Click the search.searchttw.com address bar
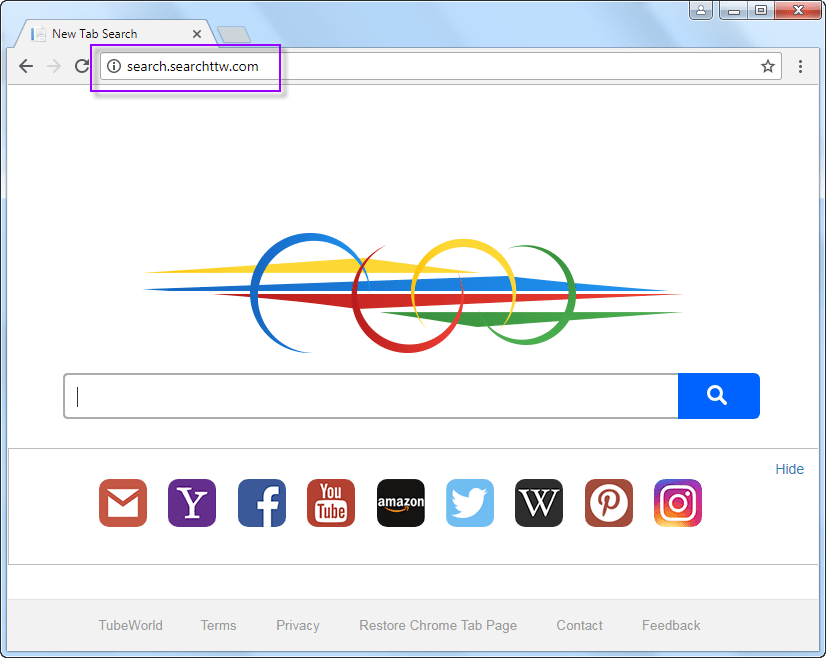 pos(440,66)
